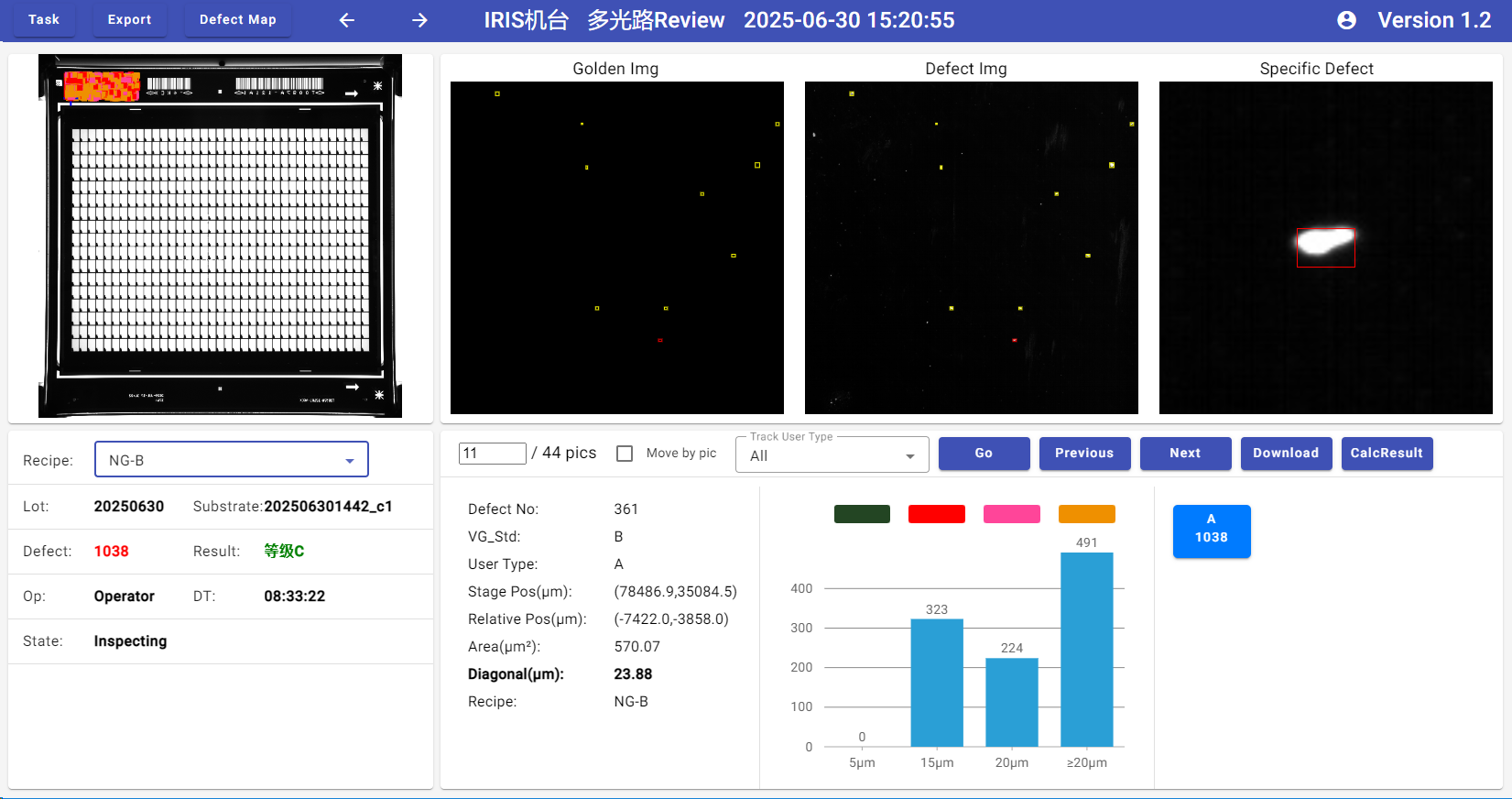This screenshot has width=1512, height=799.
Task: Click the Previous button
Action: pyautogui.click(x=1085, y=454)
